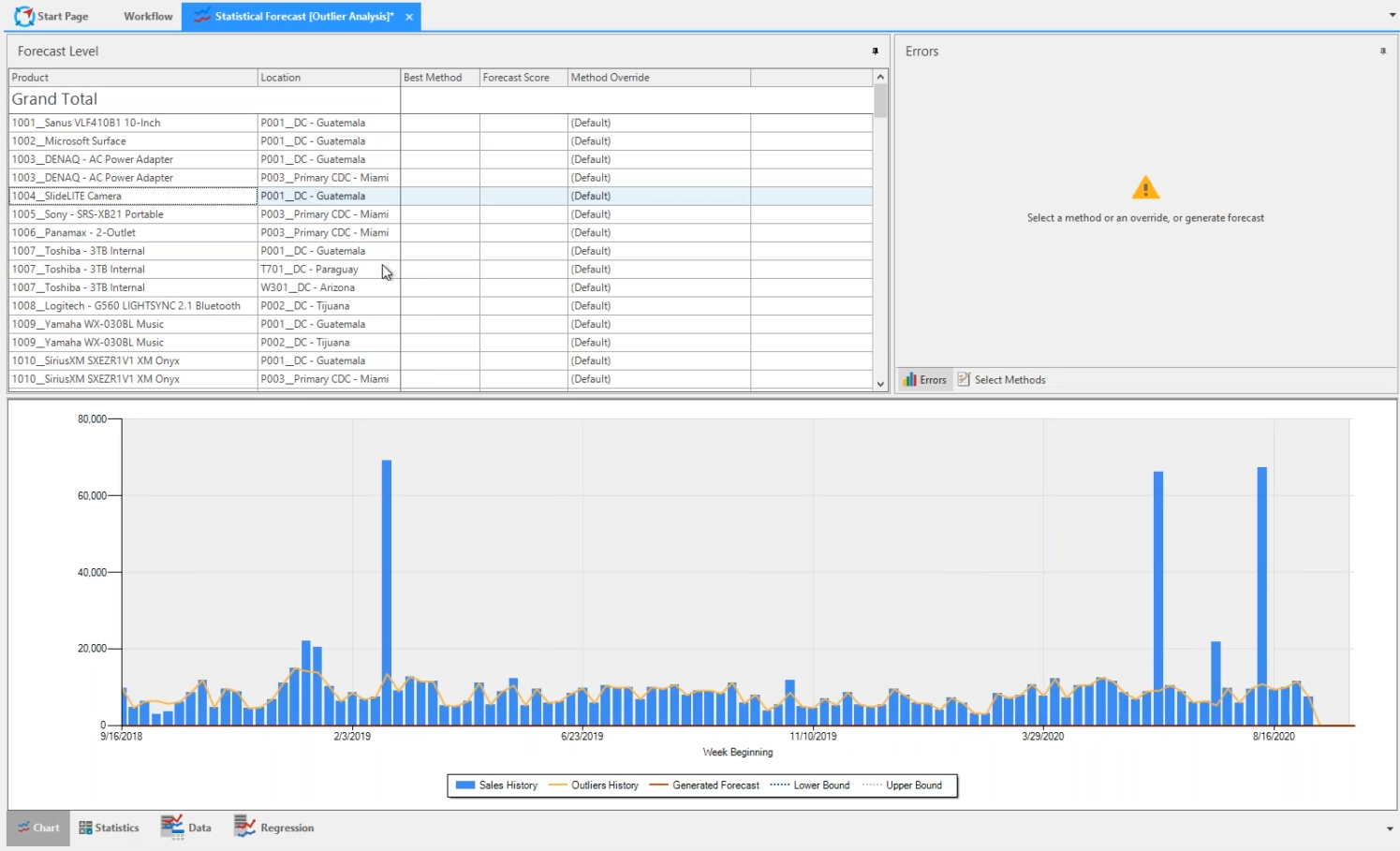Click the tallest sales bar near 2/3/2019
The height and width of the screenshot is (851, 1400).
point(387,592)
